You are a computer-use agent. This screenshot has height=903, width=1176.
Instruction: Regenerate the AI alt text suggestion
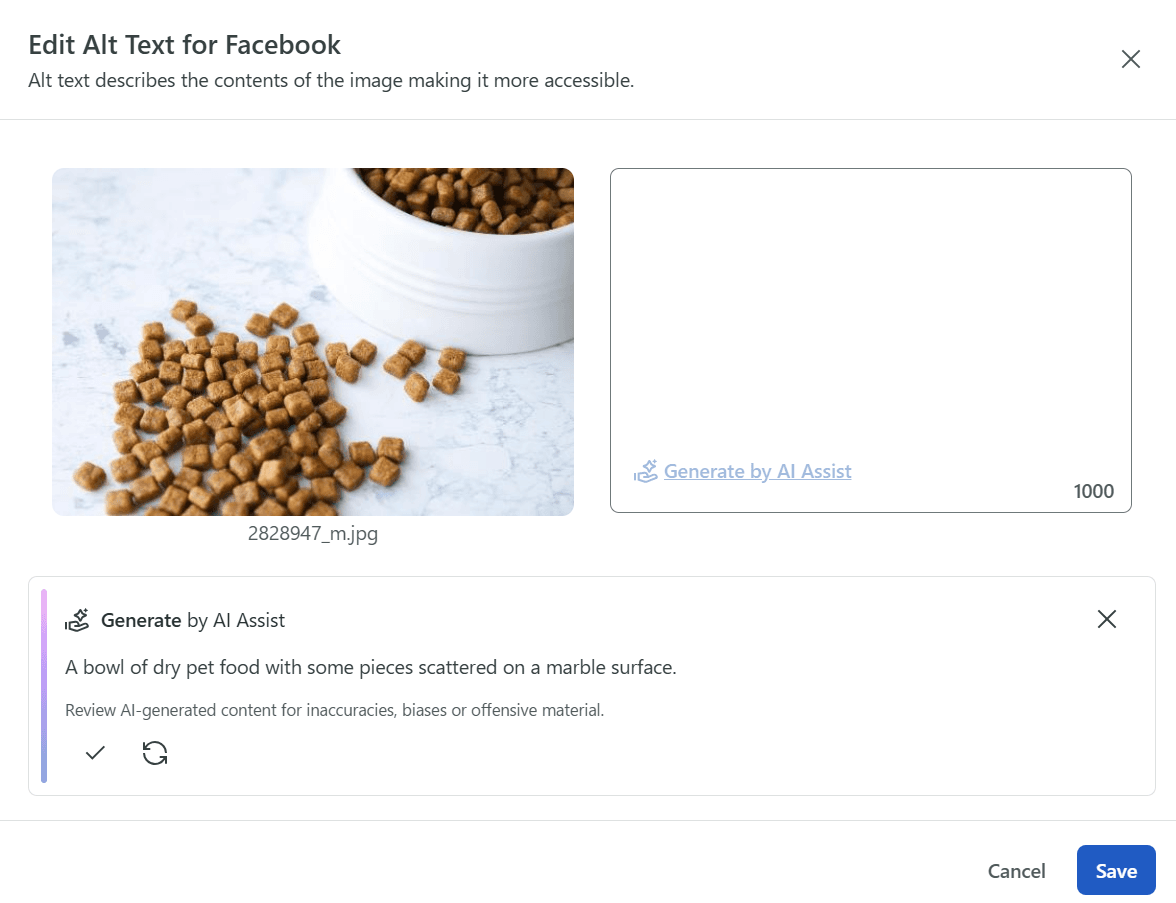click(x=155, y=753)
